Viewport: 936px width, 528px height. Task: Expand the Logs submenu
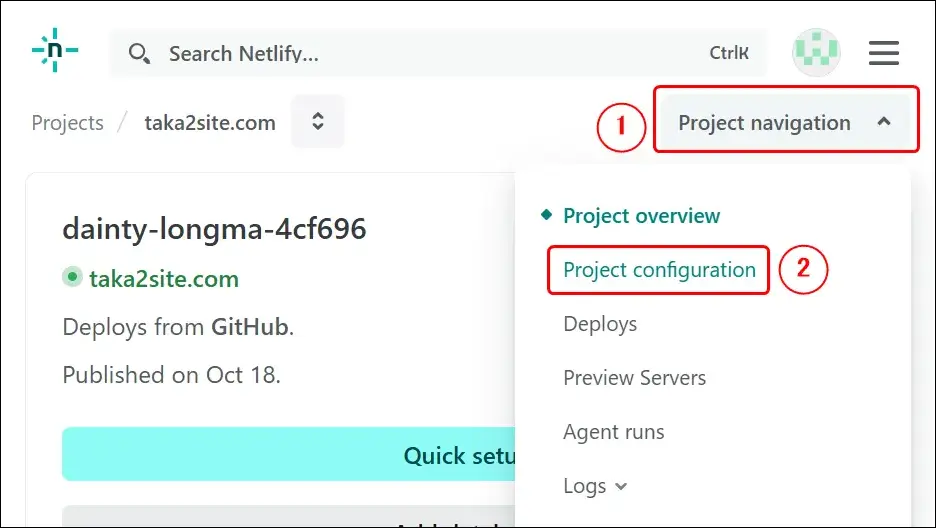(x=595, y=486)
